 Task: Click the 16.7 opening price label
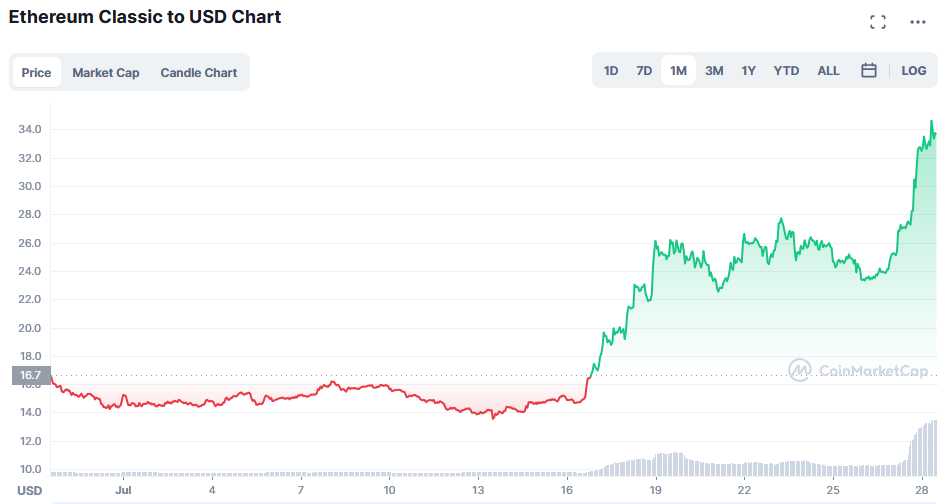30,376
